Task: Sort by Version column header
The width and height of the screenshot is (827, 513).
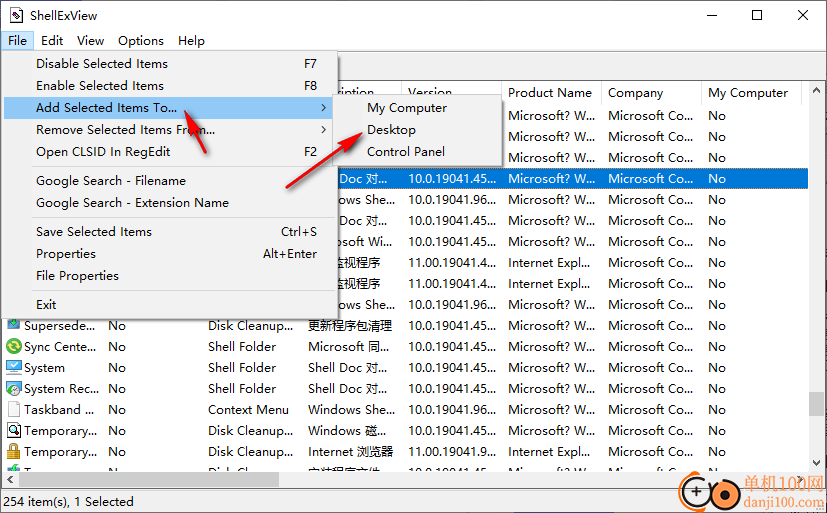Action: [451, 90]
